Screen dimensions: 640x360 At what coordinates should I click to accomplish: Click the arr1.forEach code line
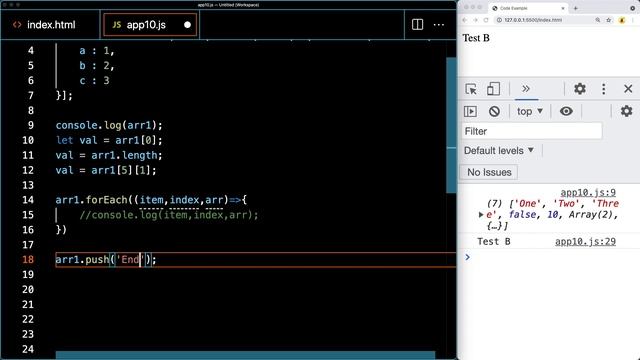[151, 200]
